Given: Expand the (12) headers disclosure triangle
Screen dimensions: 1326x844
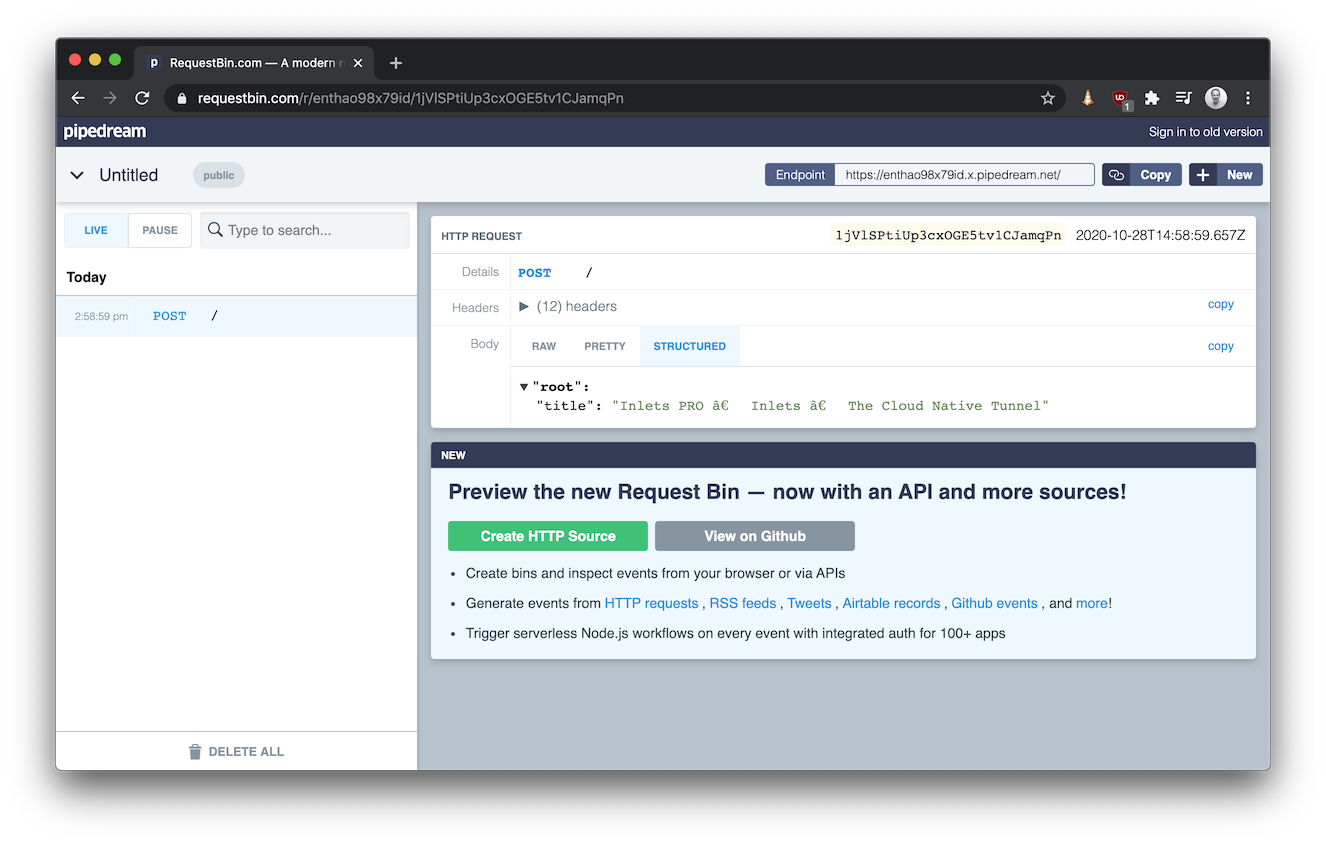Looking at the screenshot, I should (x=524, y=307).
